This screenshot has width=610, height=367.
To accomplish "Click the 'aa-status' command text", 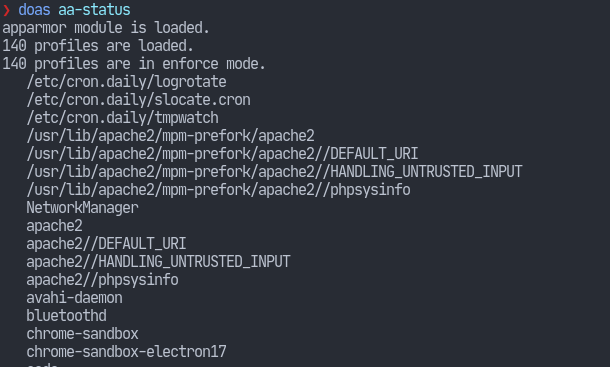I will pyautogui.click(x=94, y=10).
